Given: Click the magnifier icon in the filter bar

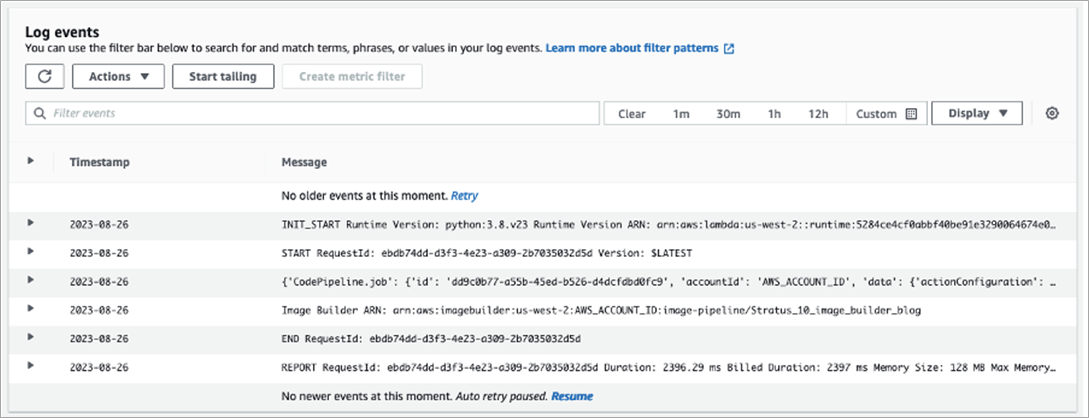Looking at the screenshot, I should coord(39,114).
